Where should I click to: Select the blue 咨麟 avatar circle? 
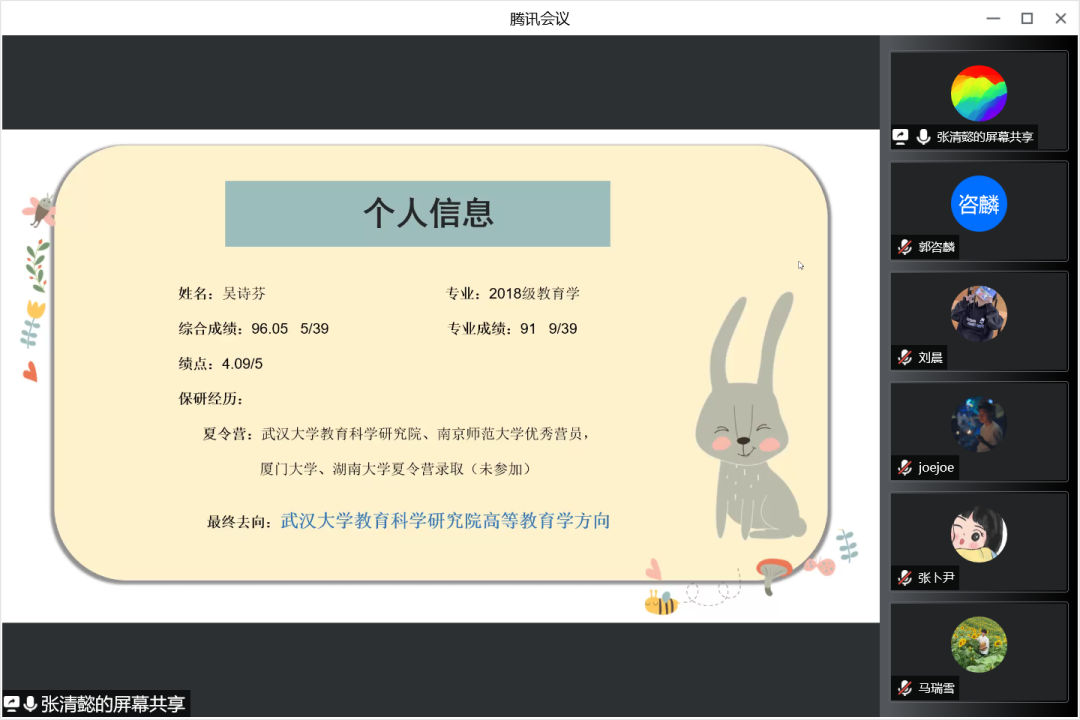tap(978, 203)
